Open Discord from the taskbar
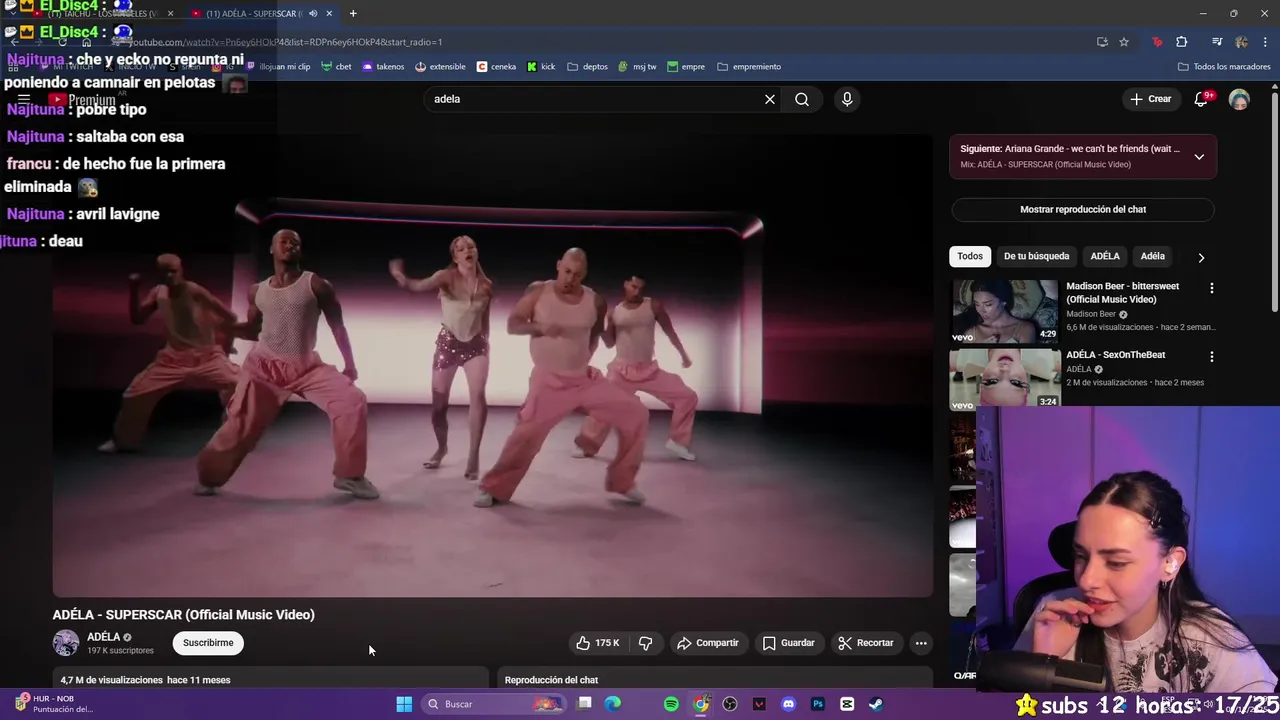Screen dimensions: 1280x720 tap(789, 704)
